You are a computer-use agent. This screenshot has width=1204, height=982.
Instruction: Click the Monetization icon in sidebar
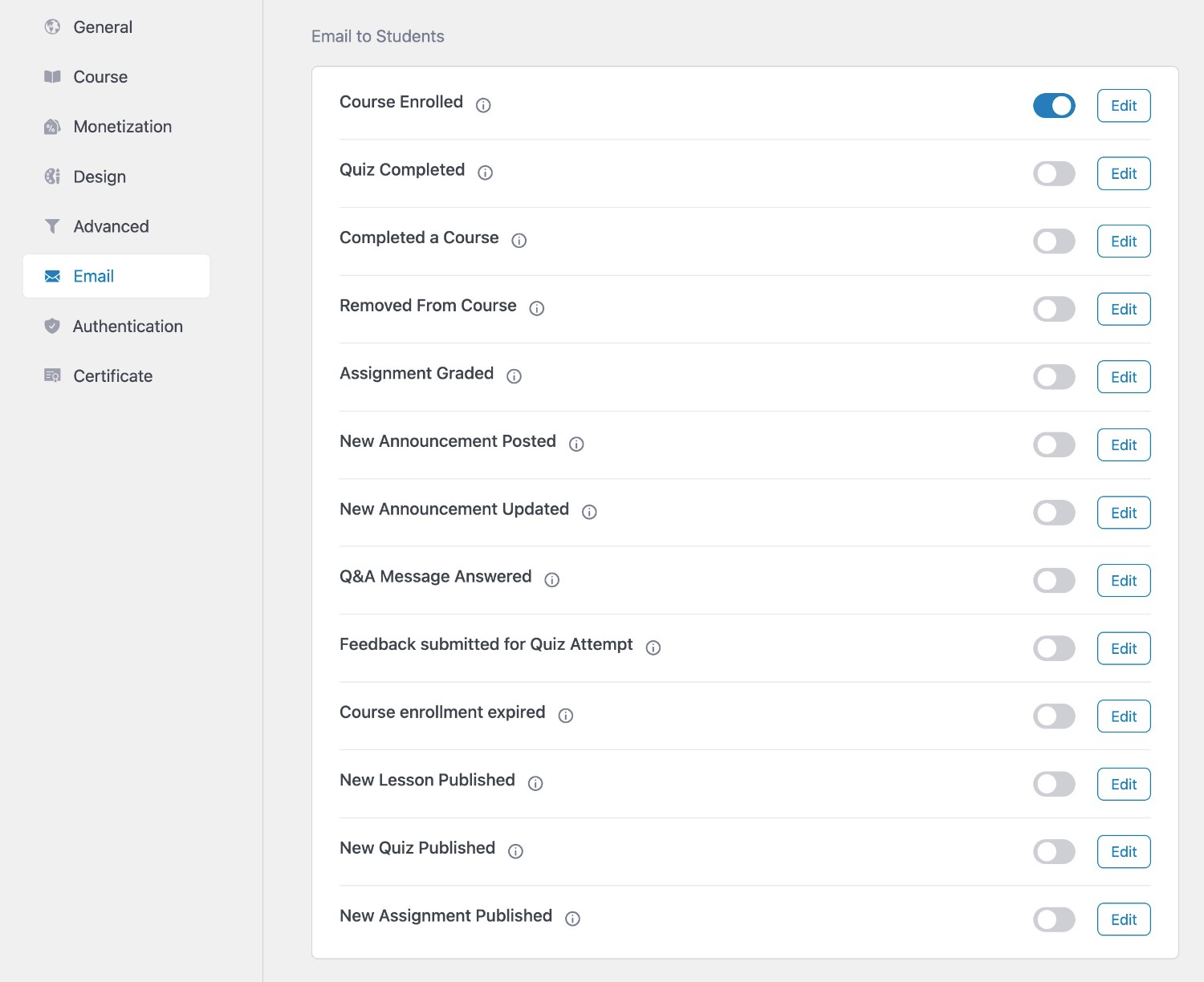(x=52, y=127)
